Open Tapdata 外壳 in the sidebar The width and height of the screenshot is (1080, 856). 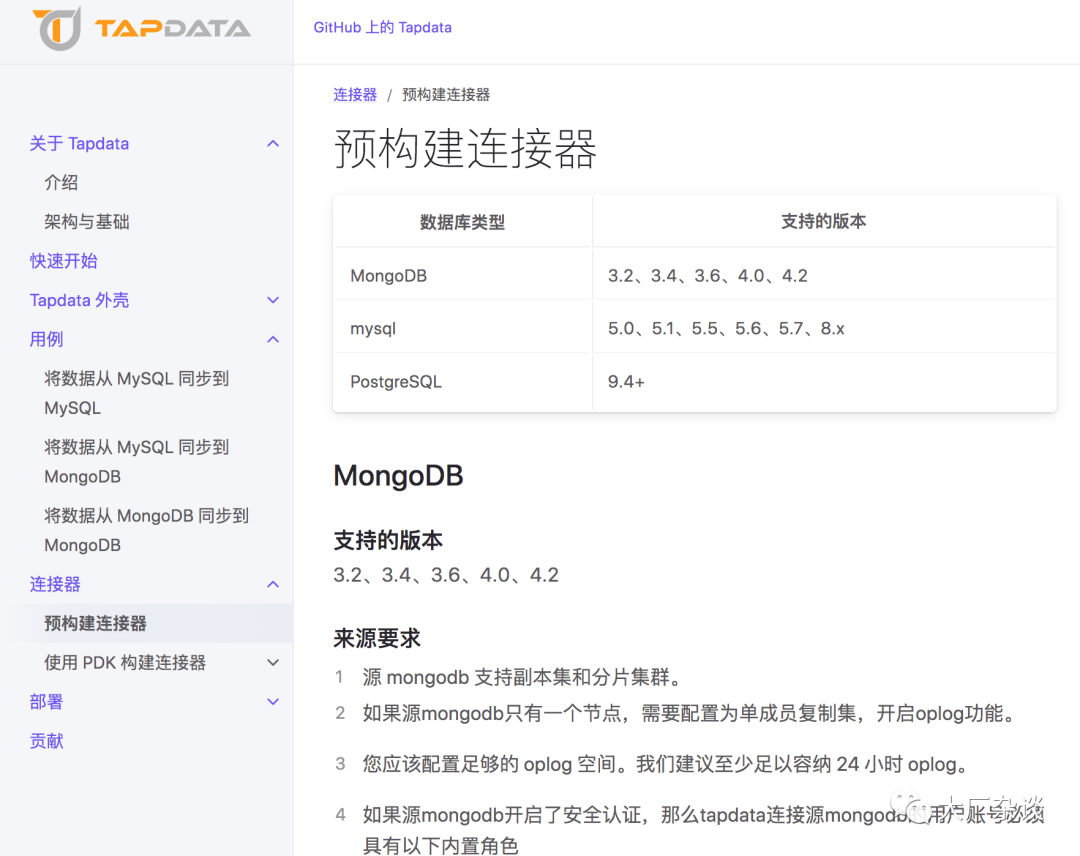79,300
